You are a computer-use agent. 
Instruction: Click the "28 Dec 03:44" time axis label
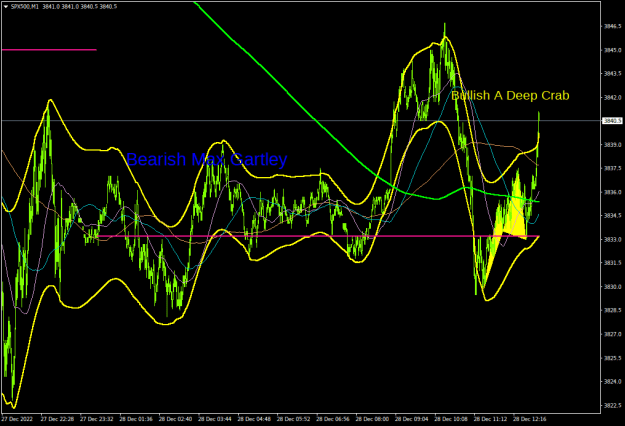tap(215, 419)
